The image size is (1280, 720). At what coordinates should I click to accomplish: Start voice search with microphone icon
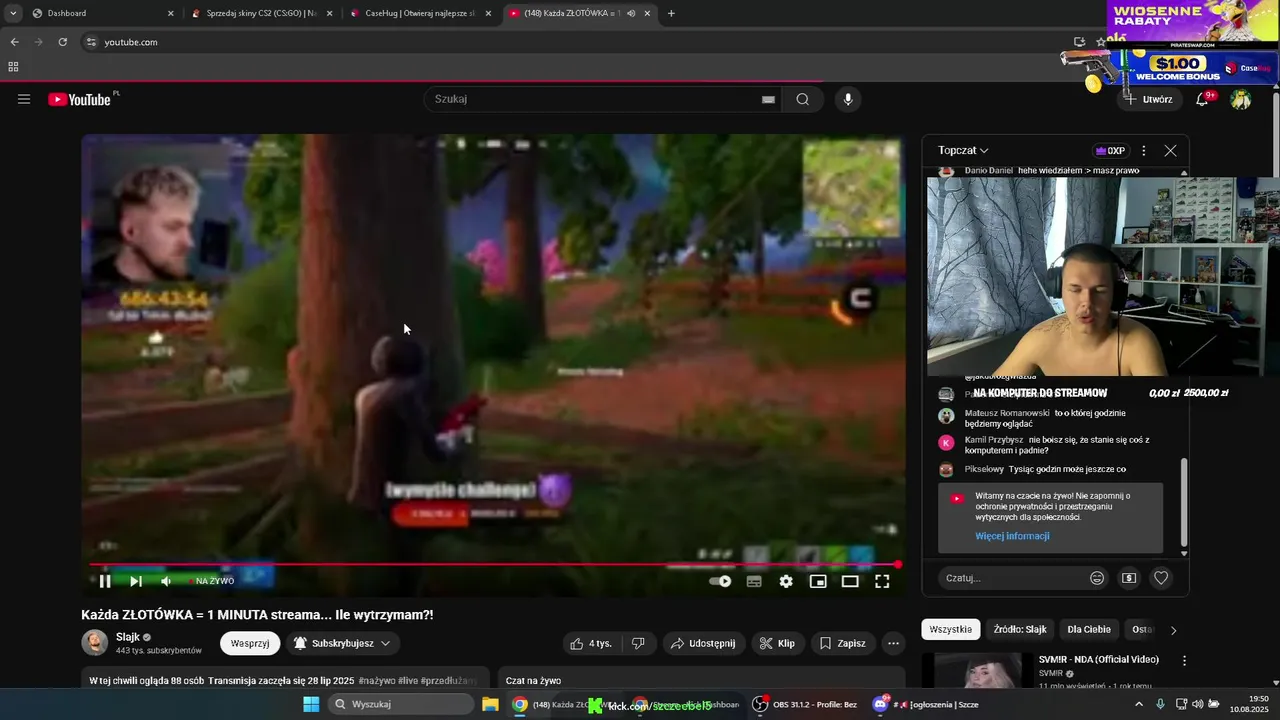pyautogui.click(x=848, y=99)
